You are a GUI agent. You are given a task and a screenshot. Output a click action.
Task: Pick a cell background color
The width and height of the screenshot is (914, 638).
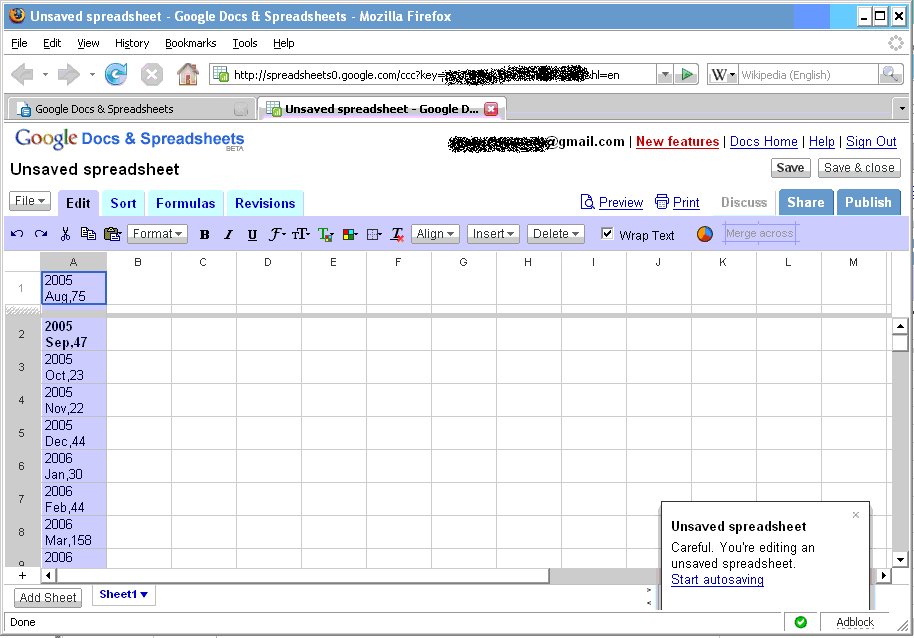pyautogui.click(x=349, y=235)
